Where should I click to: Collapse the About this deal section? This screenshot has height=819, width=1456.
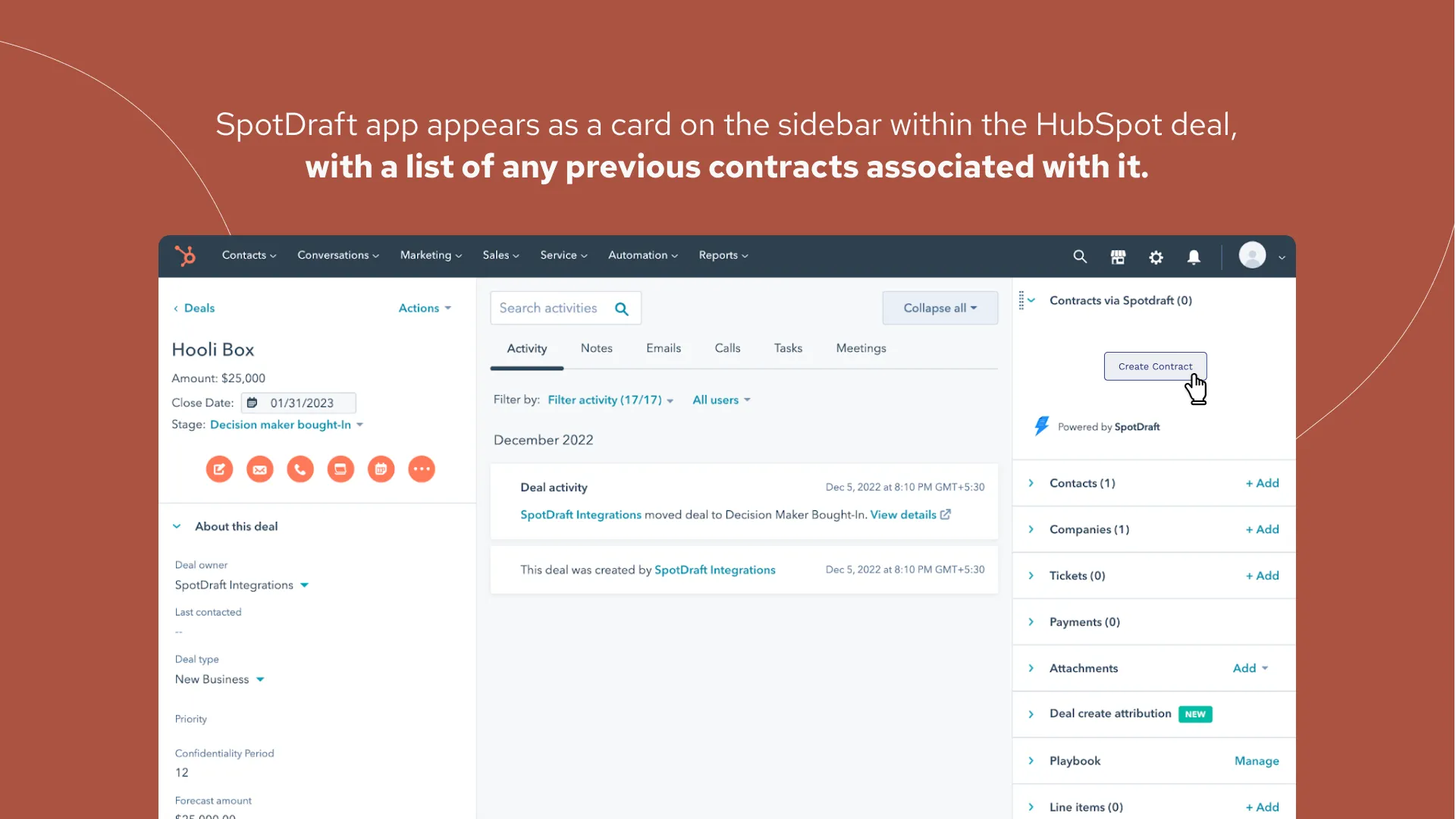pos(177,526)
